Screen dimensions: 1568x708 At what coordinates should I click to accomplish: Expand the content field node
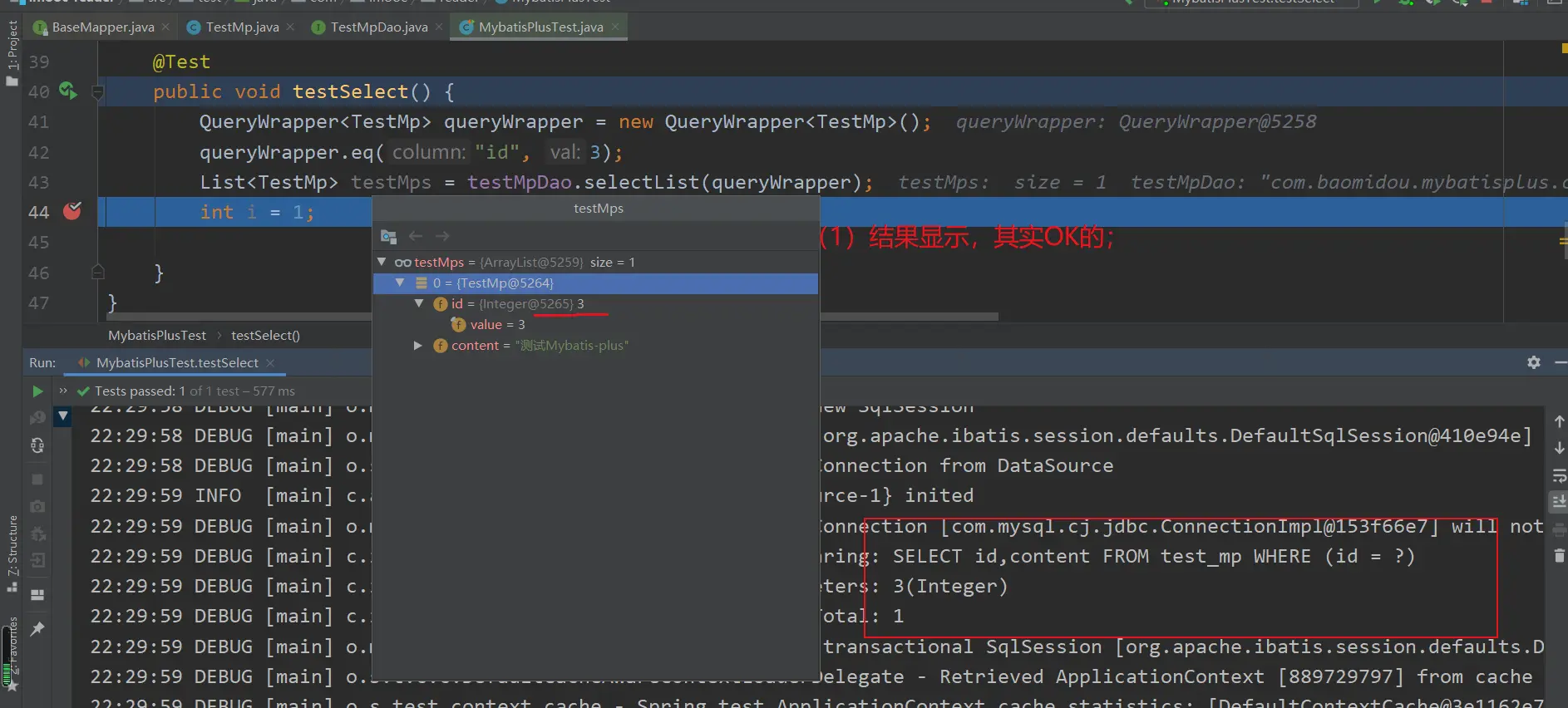(418, 346)
